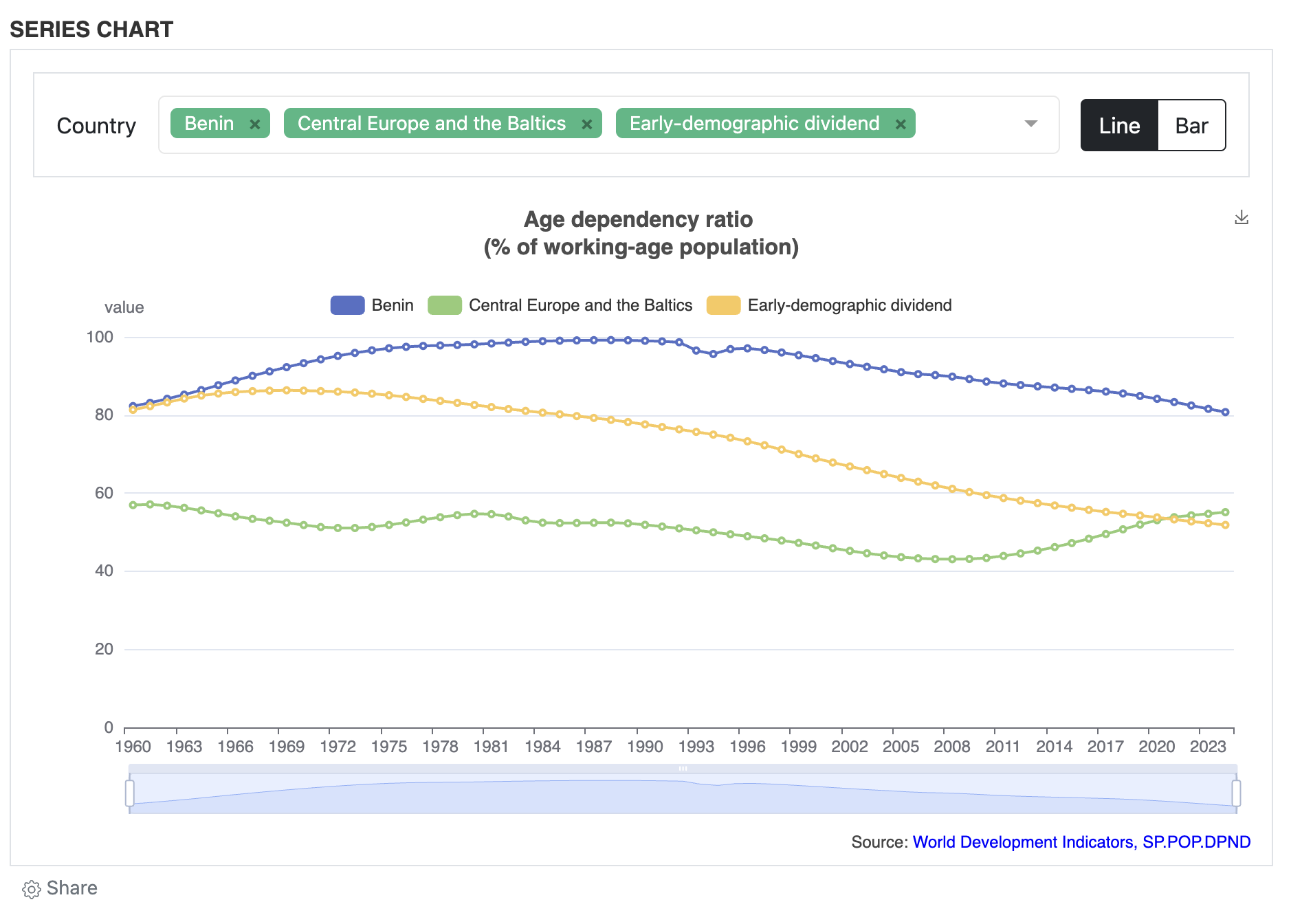1291x924 pixels.
Task: Select the Line chart type
Action: (1119, 126)
